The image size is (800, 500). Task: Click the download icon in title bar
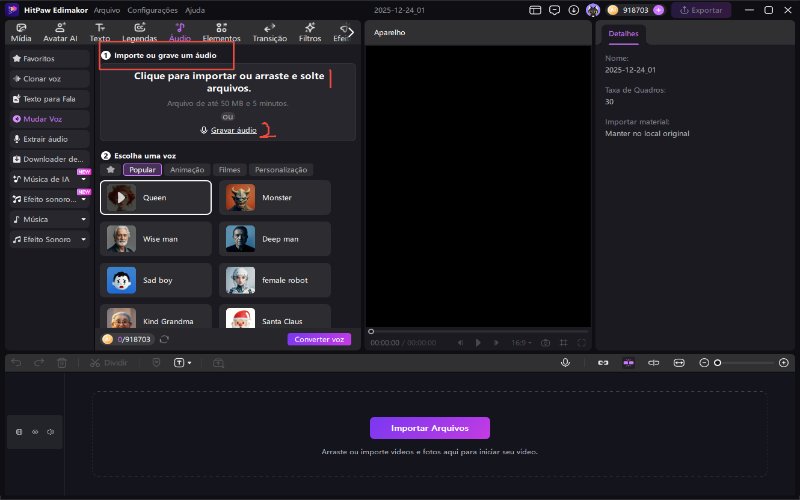click(x=573, y=10)
